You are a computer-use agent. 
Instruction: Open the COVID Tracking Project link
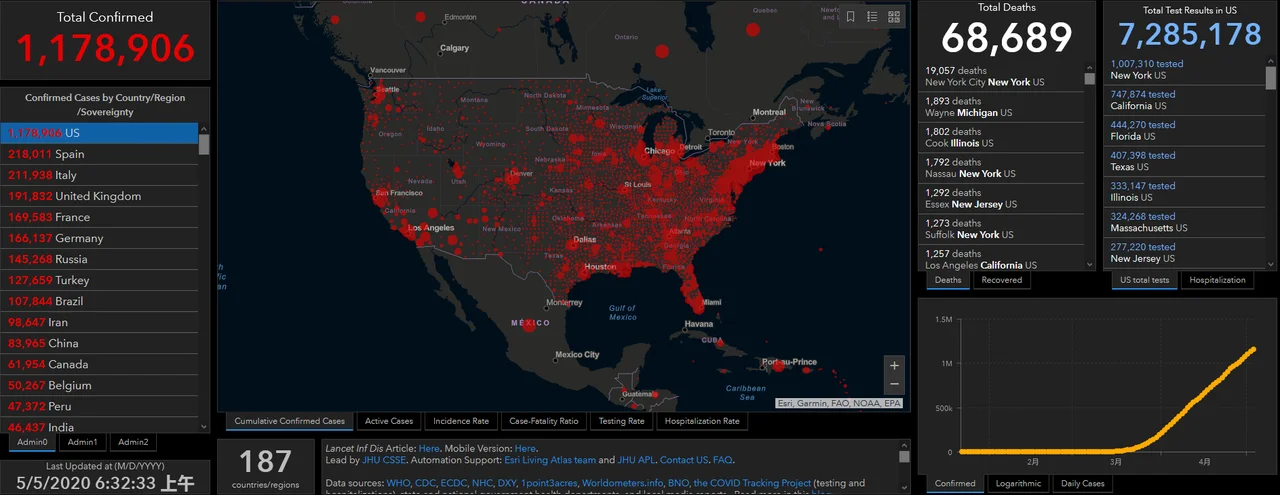(x=752, y=483)
